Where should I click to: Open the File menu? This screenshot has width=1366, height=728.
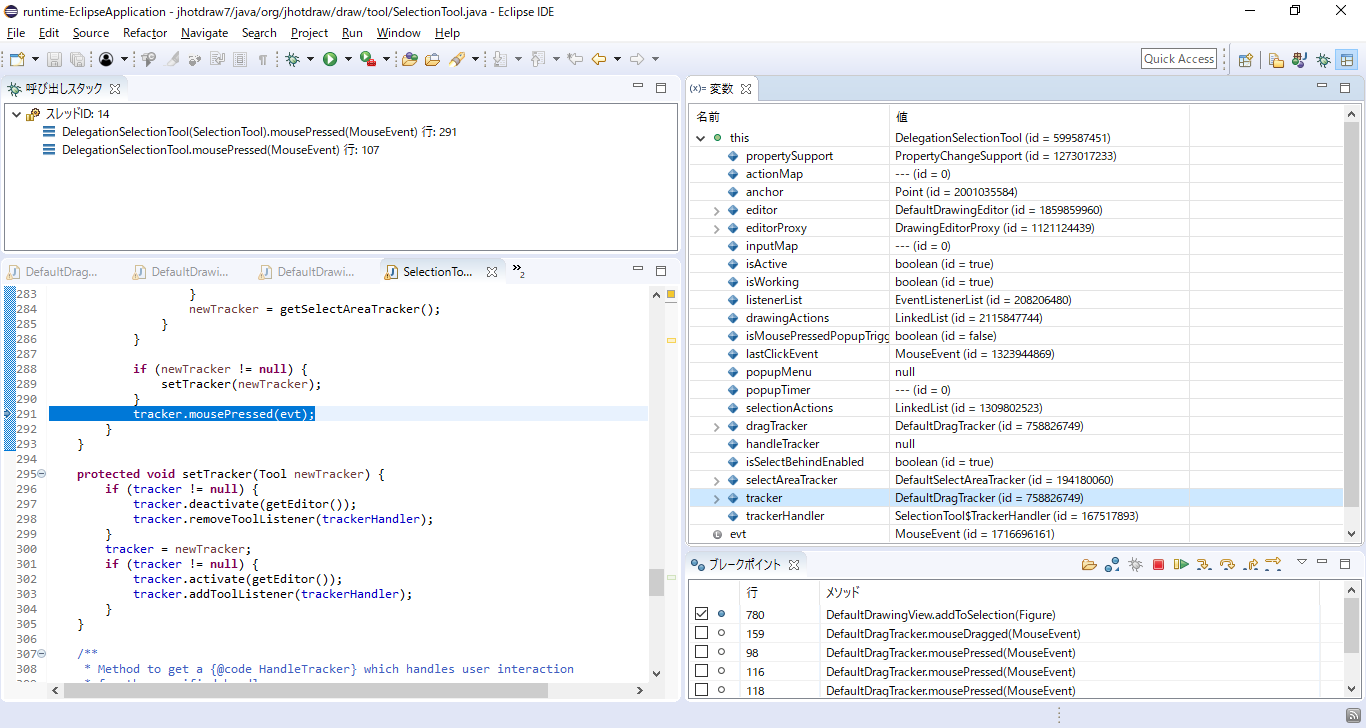(x=16, y=33)
